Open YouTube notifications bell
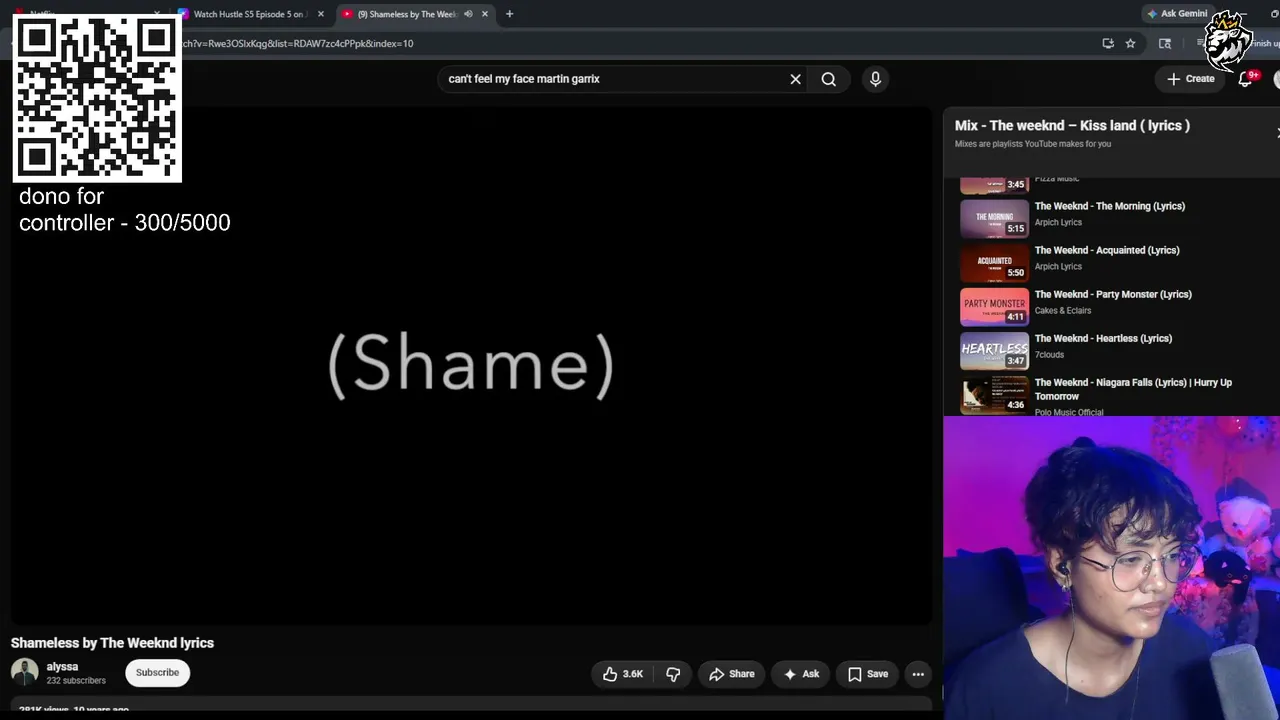Image resolution: width=1280 pixels, height=720 pixels. click(1246, 79)
